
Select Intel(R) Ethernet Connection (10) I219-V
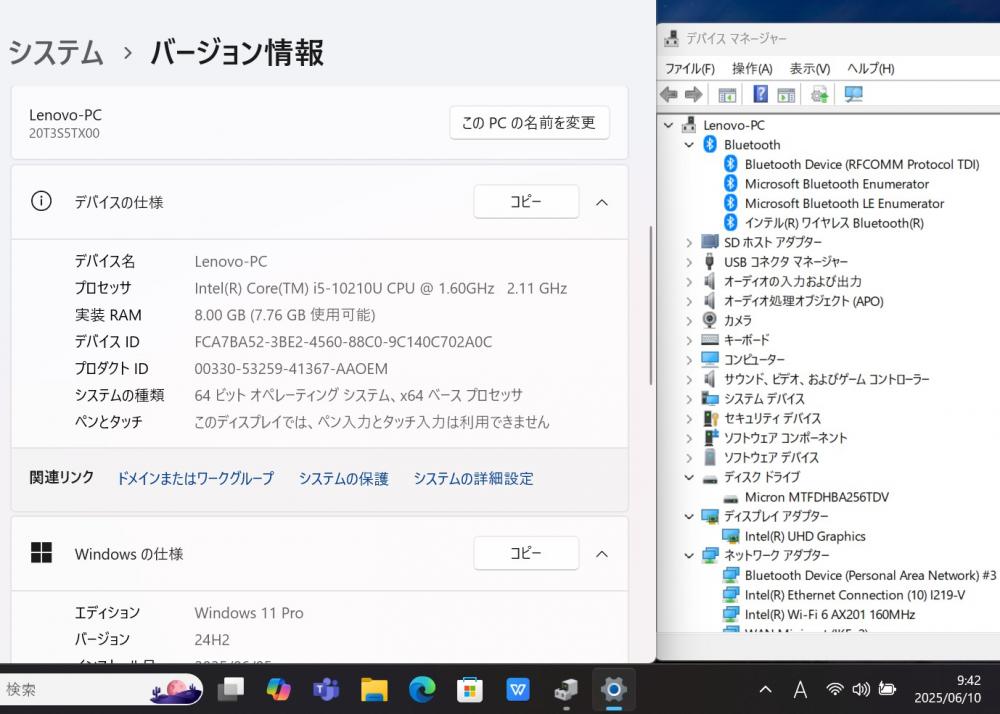pos(855,595)
